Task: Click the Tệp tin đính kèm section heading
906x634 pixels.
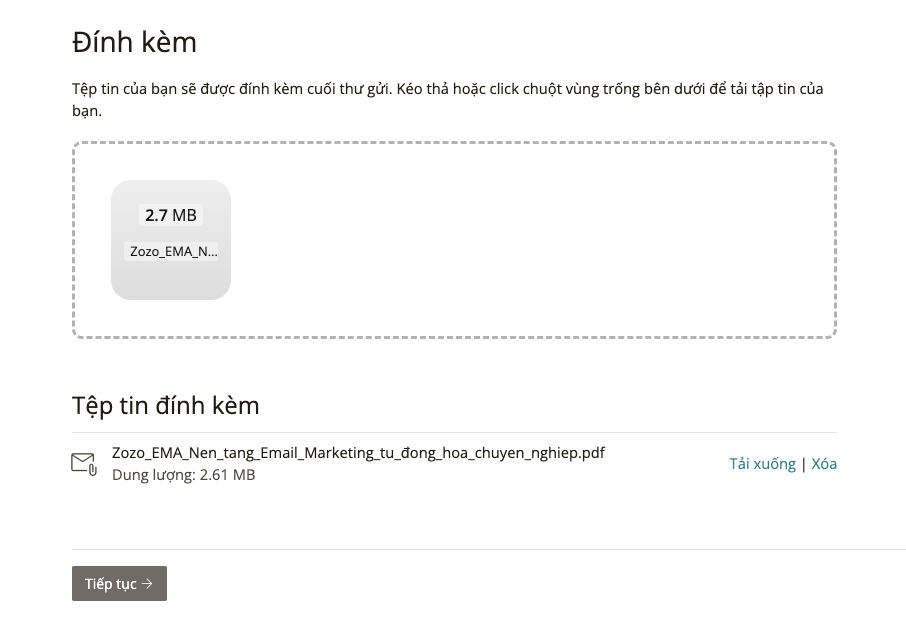Action: coord(165,405)
